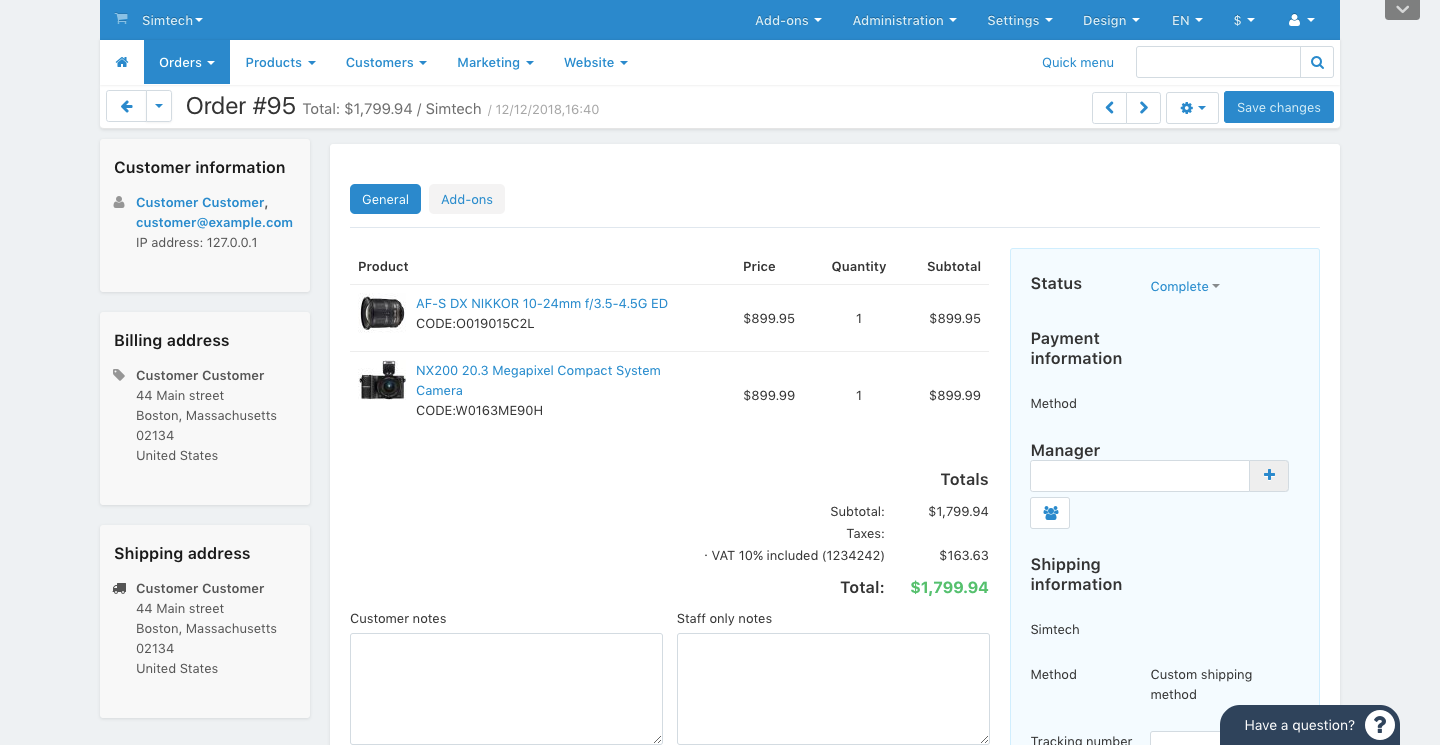The image size is (1440, 745).
Task: Navigate to the next order with the right chevron
Action: pyautogui.click(x=1143, y=107)
